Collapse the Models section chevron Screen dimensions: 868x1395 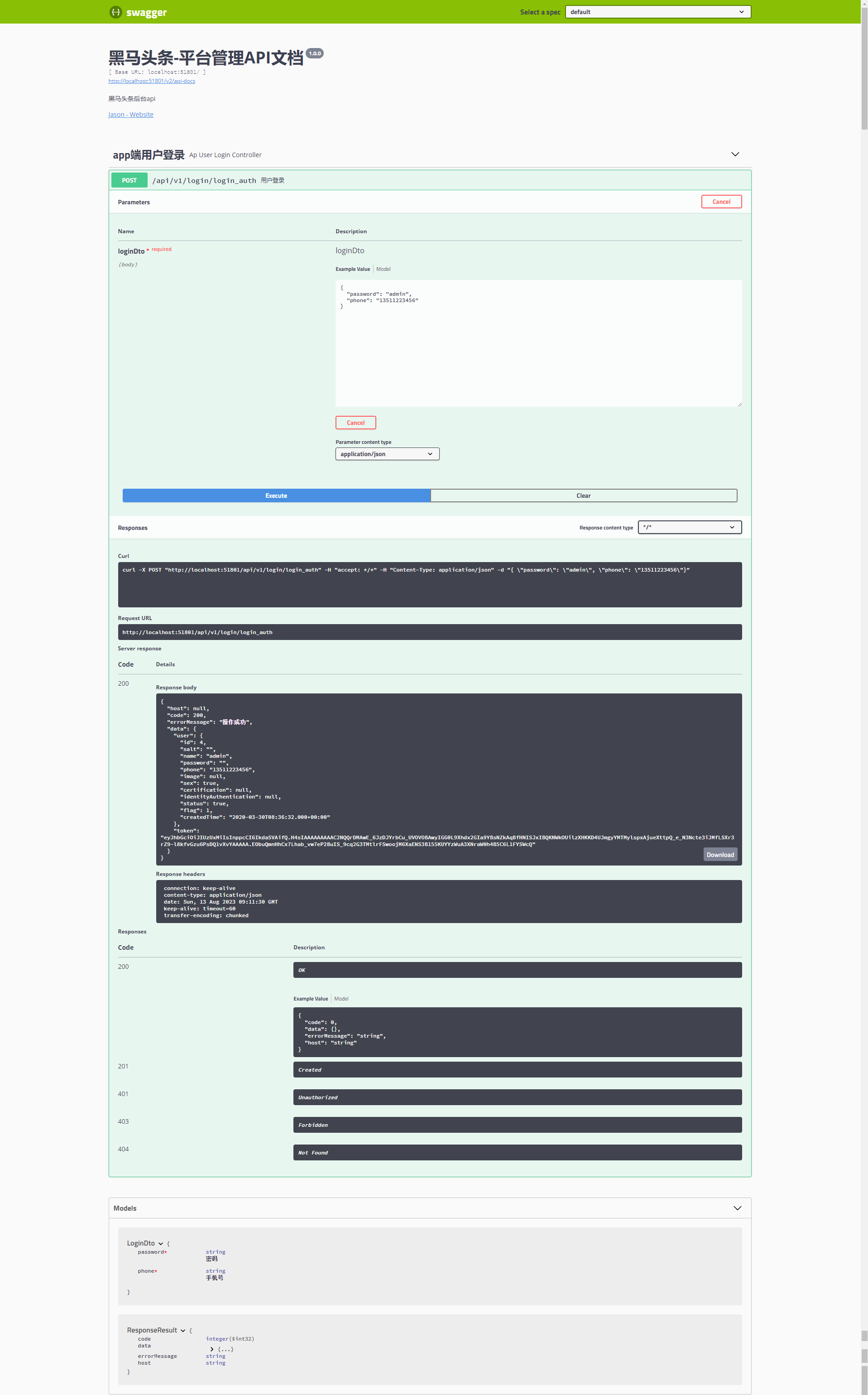coord(737,1208)
